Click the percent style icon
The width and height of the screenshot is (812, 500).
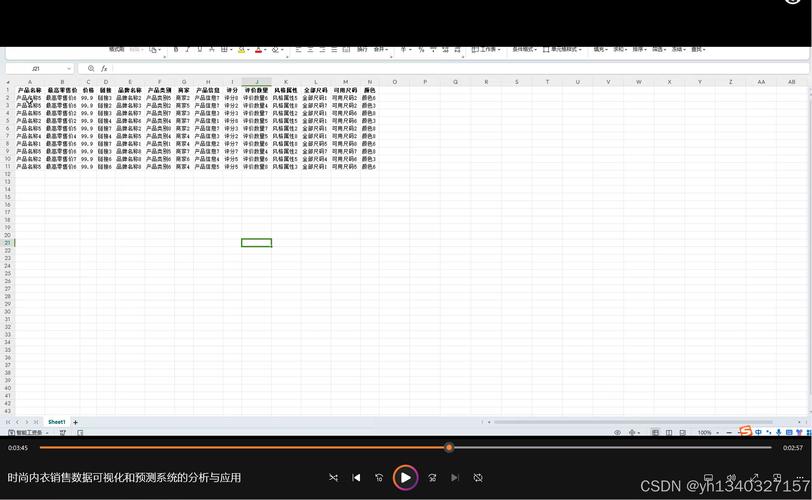pos(421,50)
